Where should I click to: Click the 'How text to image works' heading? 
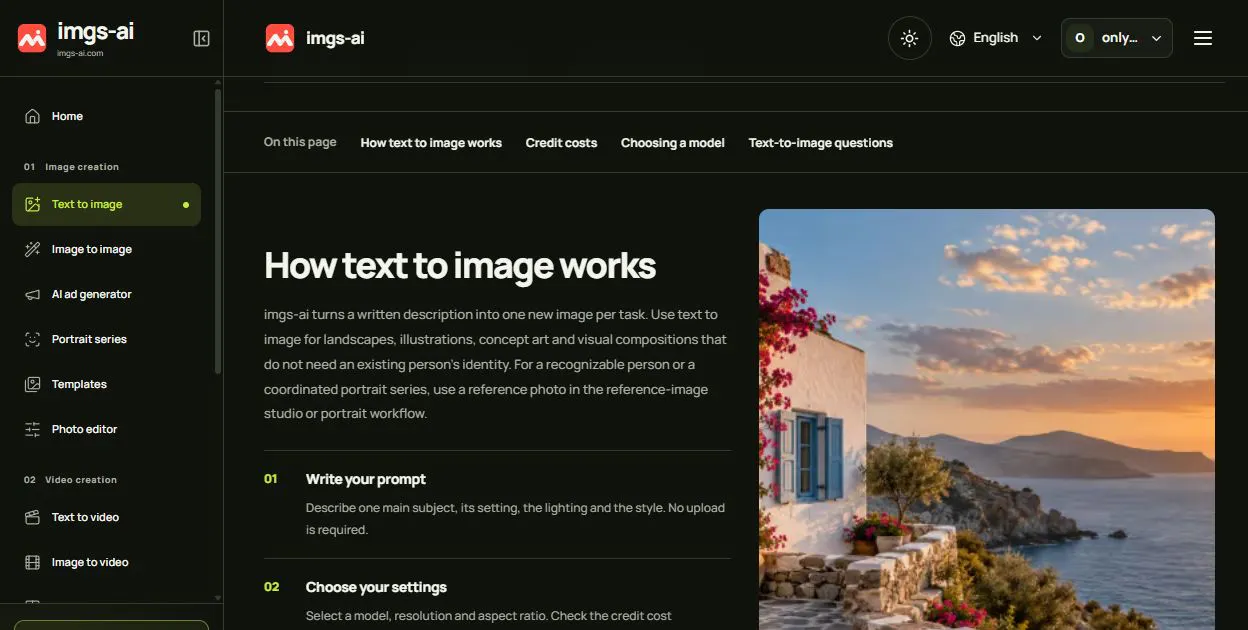(x=460, y=266)
